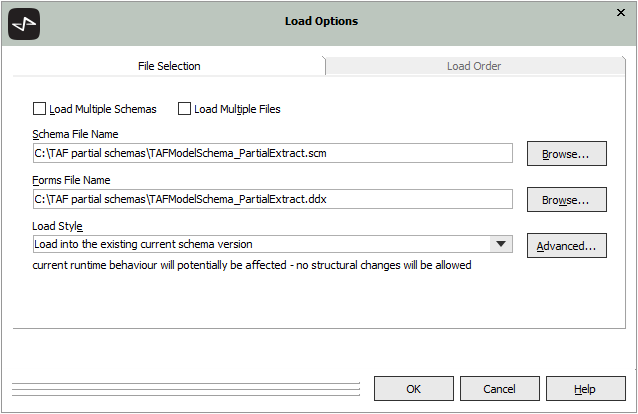Open the Load Order tab
This screenshot has width=638, height=414.
[x=474, y=66]
